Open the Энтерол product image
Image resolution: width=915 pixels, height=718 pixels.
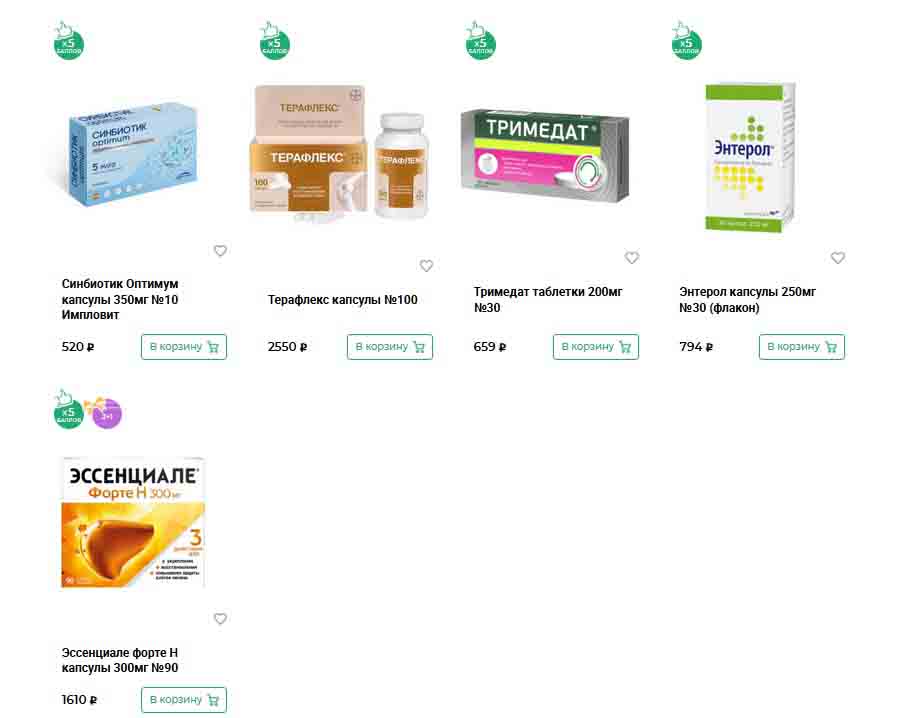pyautogui.click(x=750, y=158)
